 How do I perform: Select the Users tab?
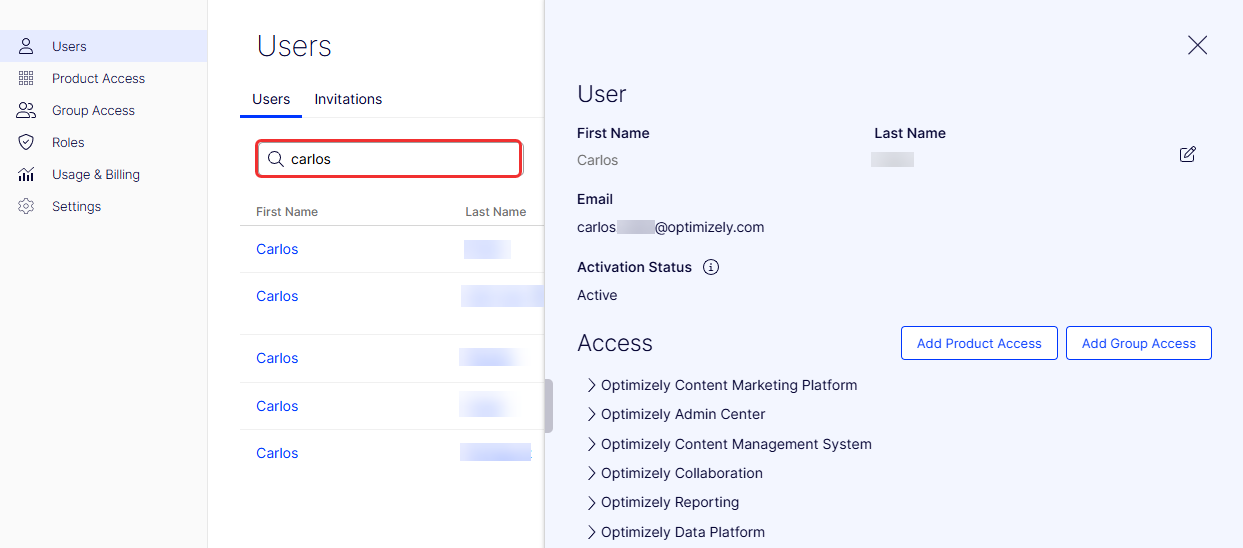[271, 99]
